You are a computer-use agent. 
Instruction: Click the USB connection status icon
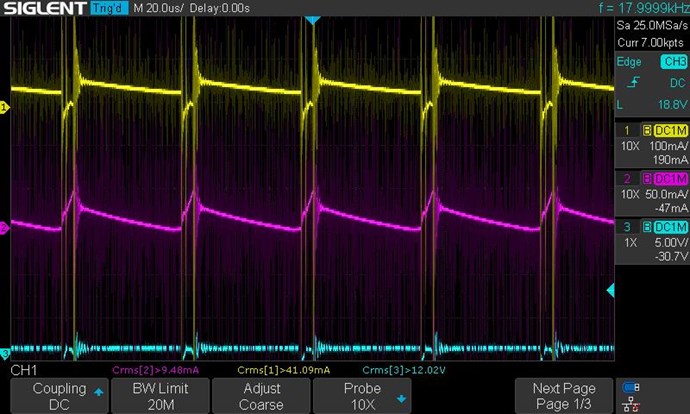(x=631, y=387)
